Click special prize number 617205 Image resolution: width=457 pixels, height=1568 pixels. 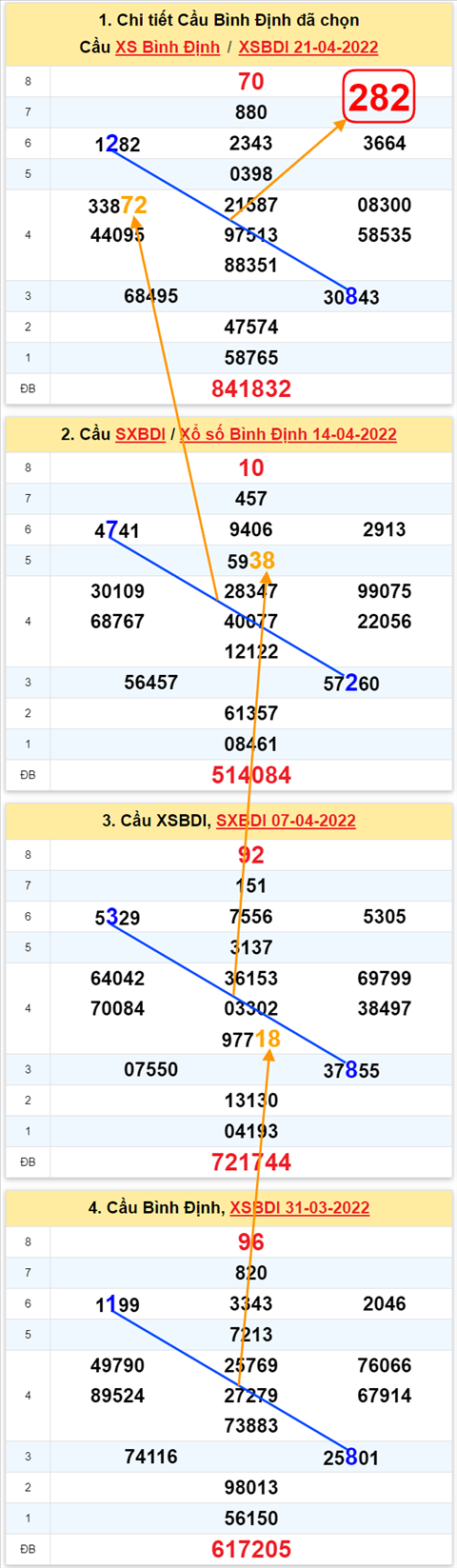point(251,1549)
